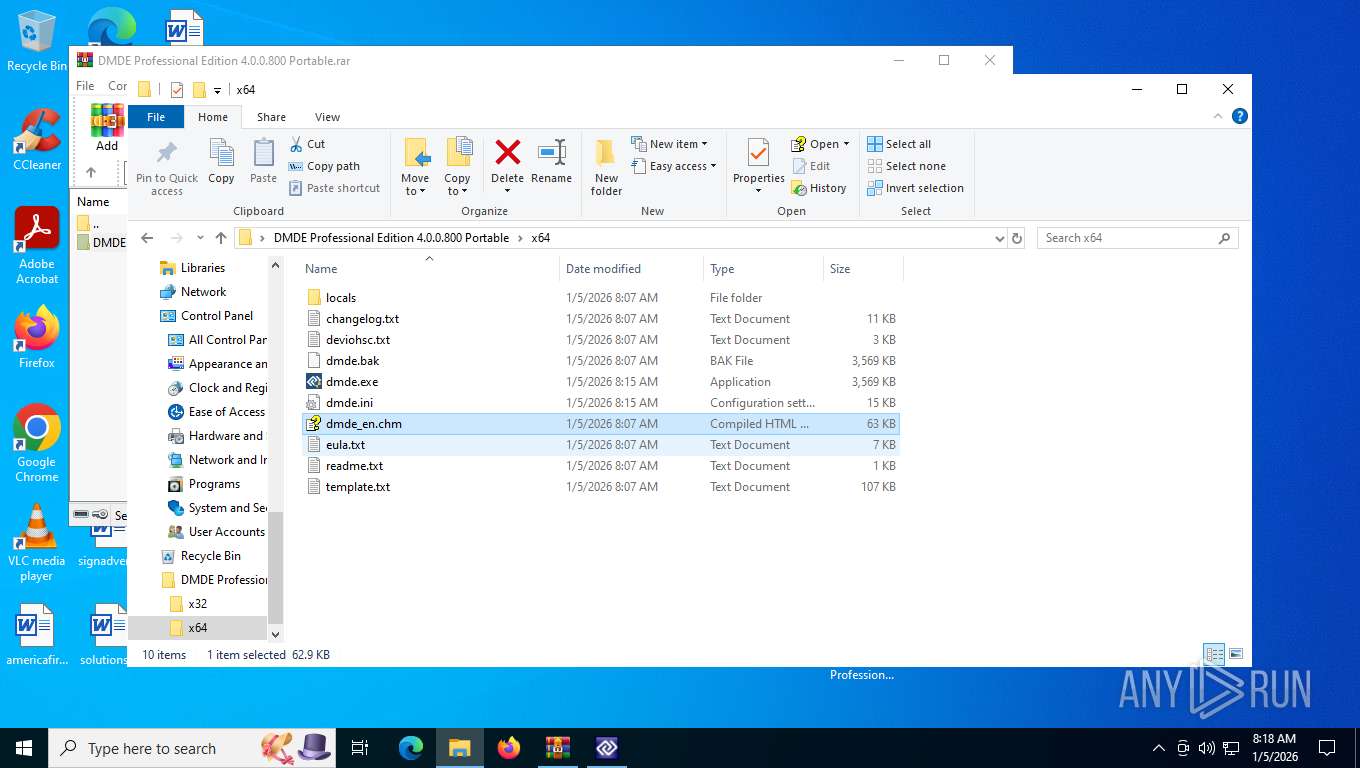Go up one folder level arrow
Image resolution: width=1360 pixels, height=768 pixels.
[221, 238]
